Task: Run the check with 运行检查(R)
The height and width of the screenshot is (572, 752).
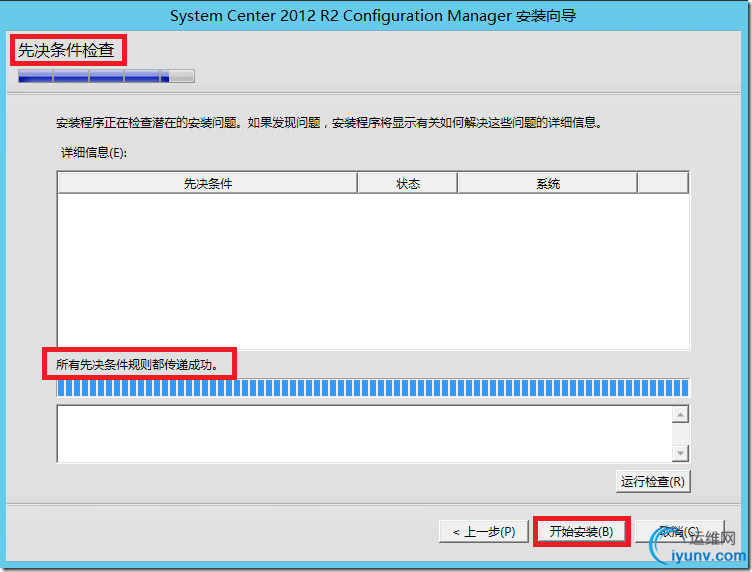Action: [x=653, y=481]
